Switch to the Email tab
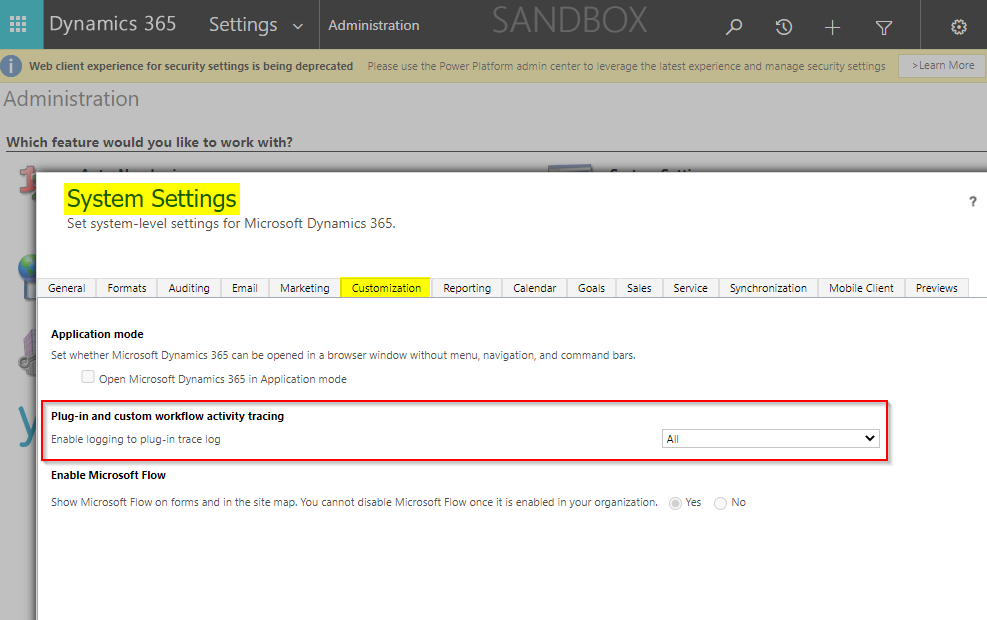 point(244,288)
